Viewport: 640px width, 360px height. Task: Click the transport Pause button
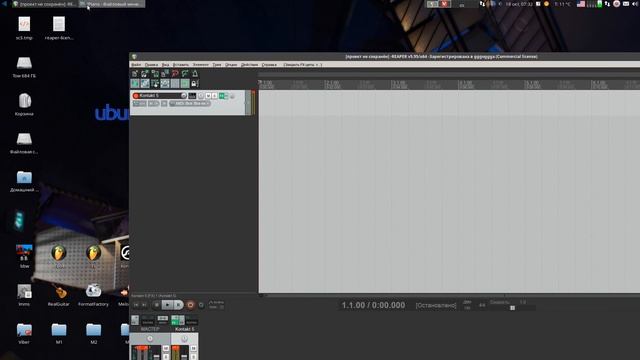178,305
